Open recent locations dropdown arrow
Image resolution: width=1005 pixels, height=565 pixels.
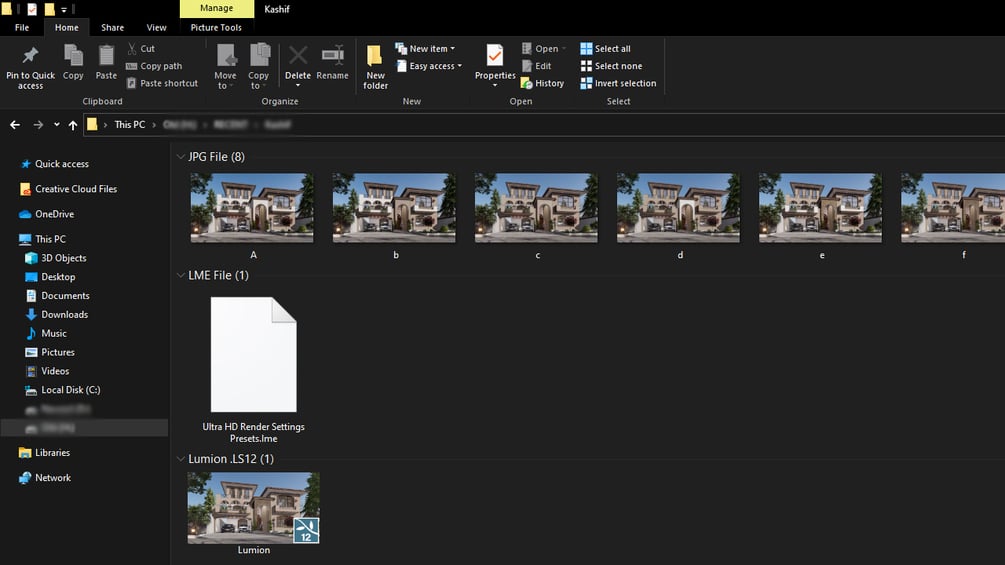(x=56, y=125)
